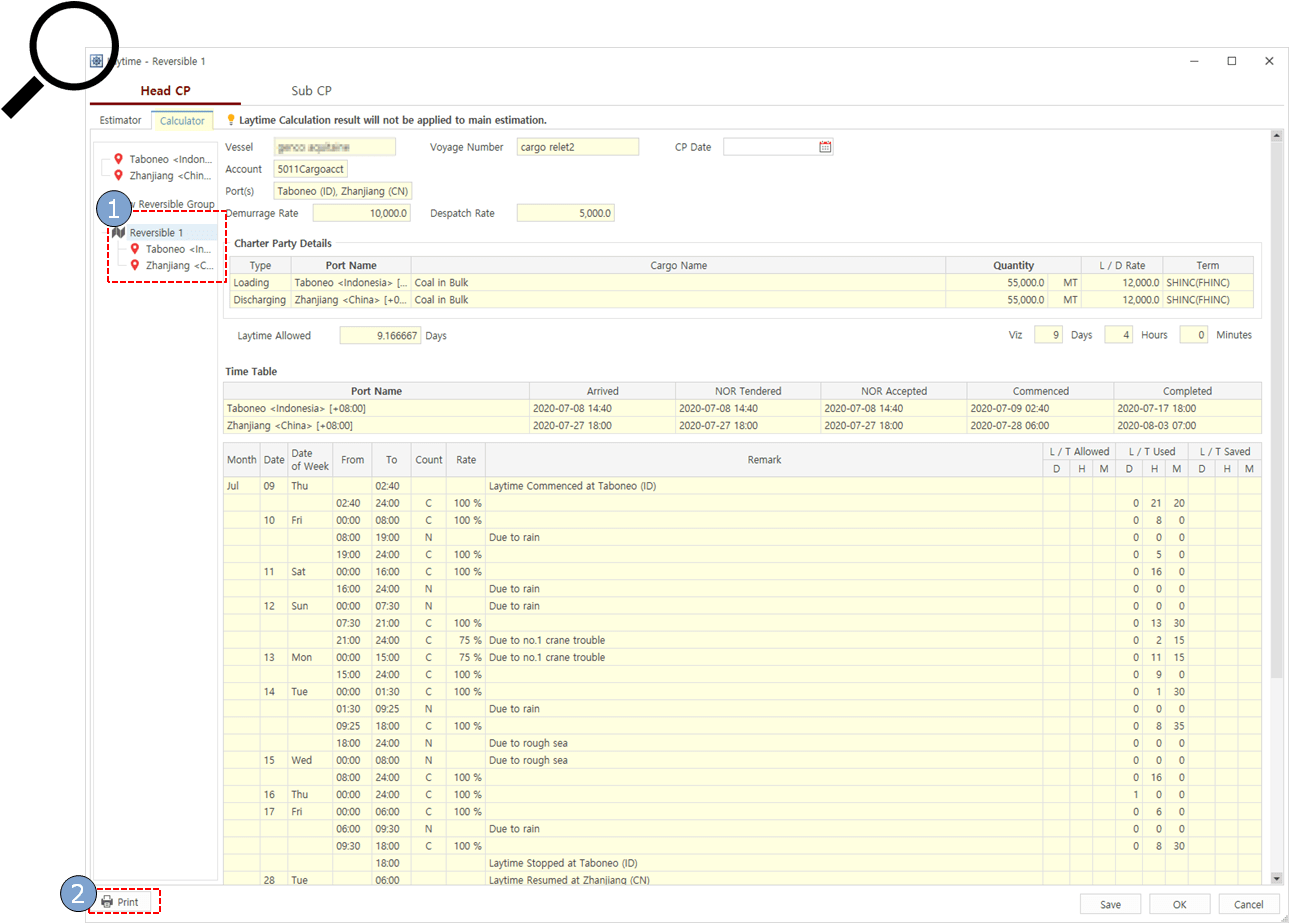Click the Loading type cell in Charter Party Details
1290x924 pixels.
(x=258, y=283)
